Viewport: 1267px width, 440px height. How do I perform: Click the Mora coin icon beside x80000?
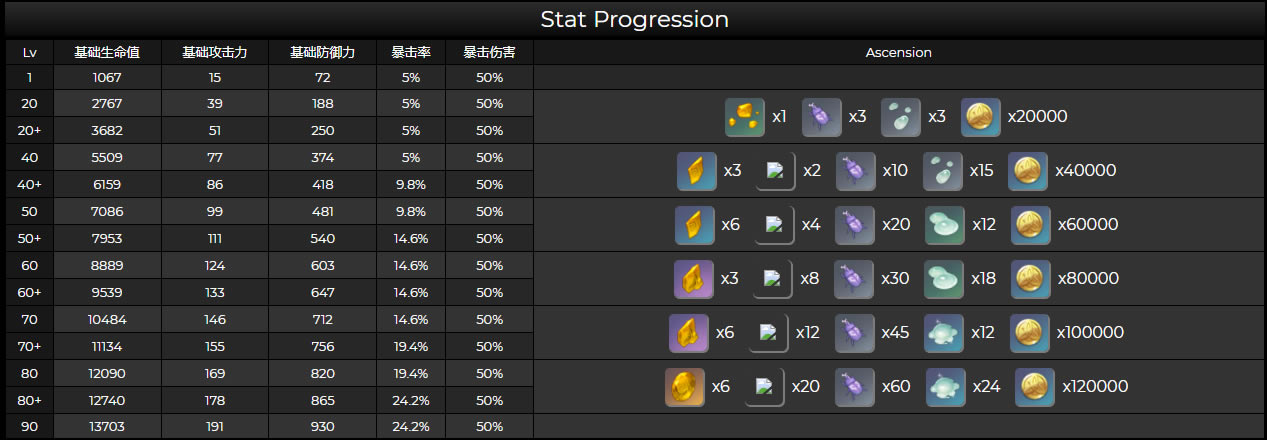[x=1031, y=279]
